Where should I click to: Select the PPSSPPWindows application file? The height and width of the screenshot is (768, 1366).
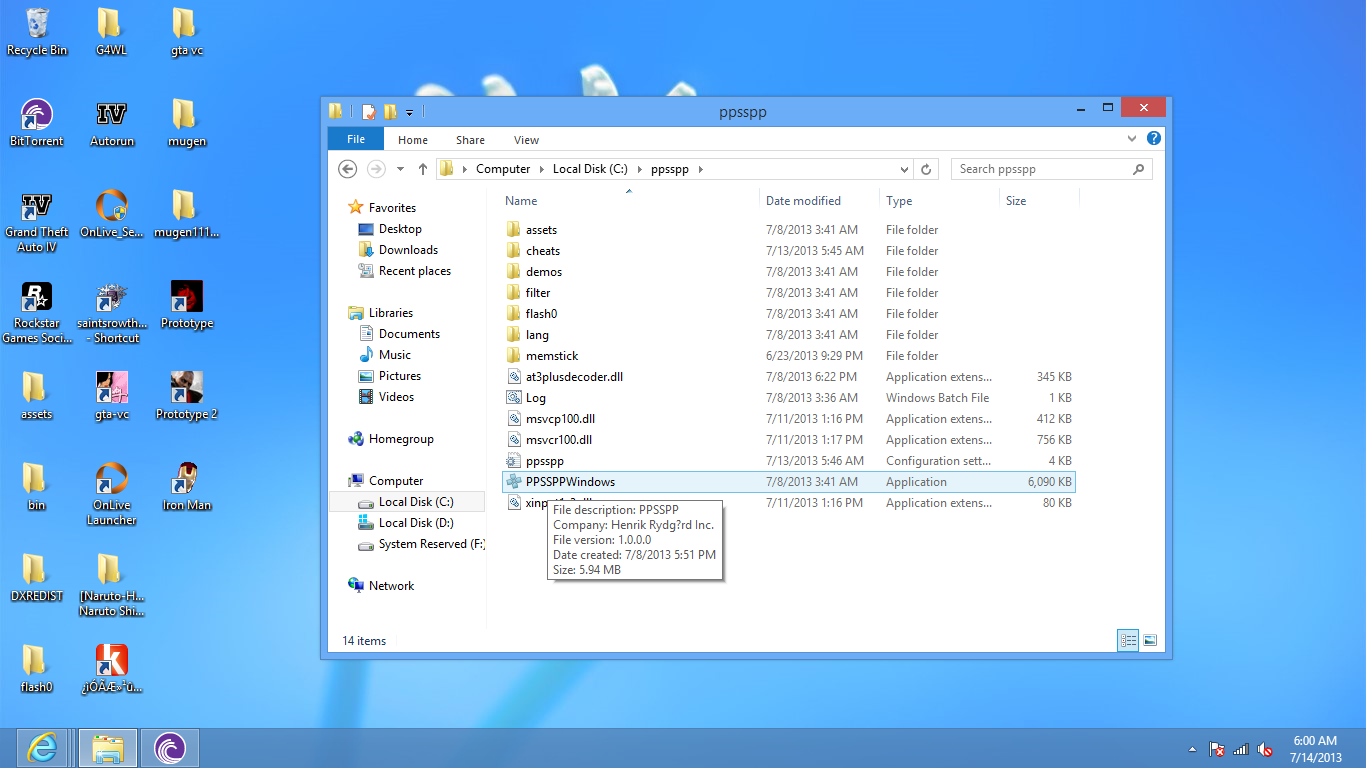(570, 482)
